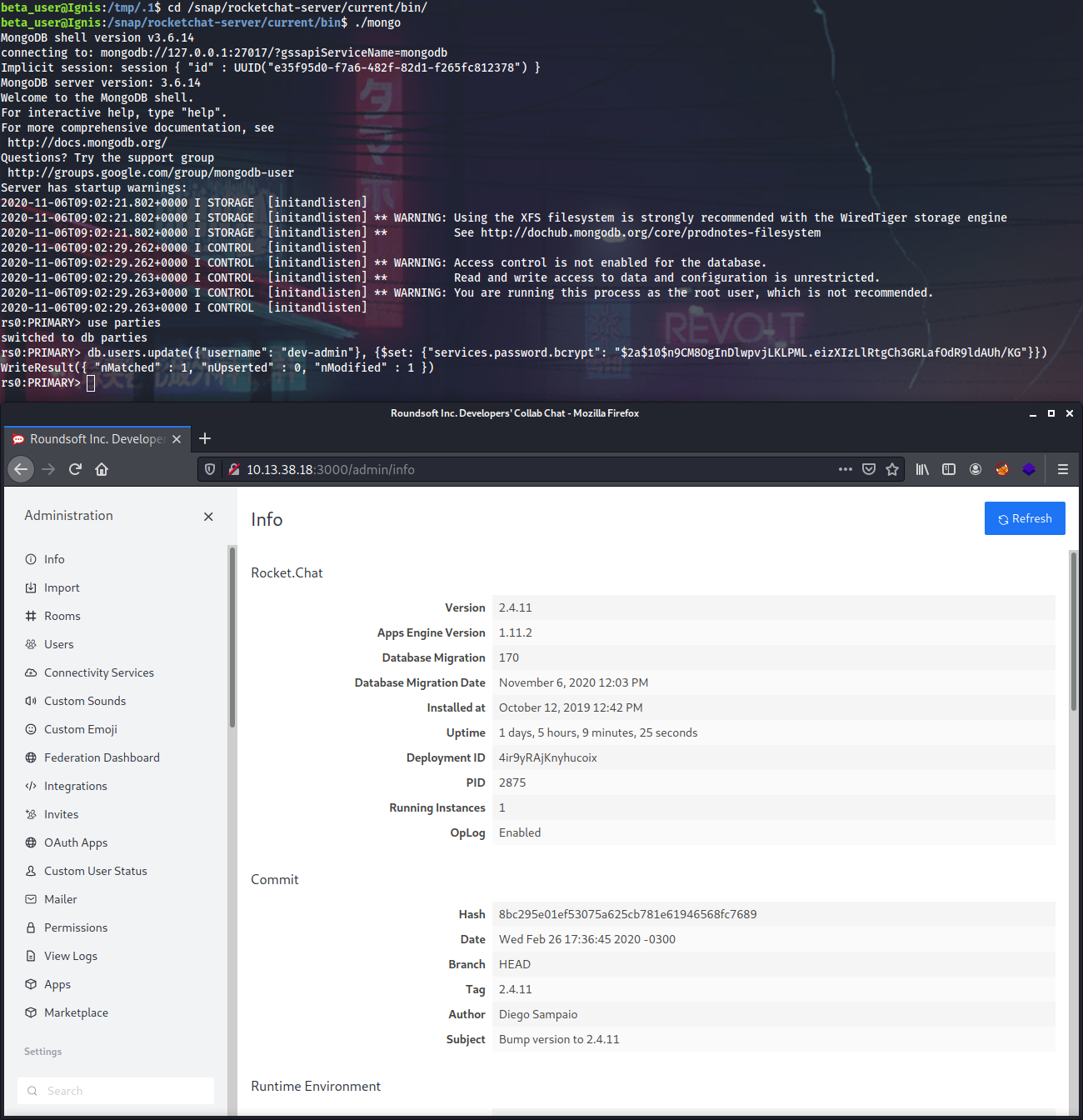Open the OAuth Apps section
1083x1120 pixels.
click(x=75, y=842)
